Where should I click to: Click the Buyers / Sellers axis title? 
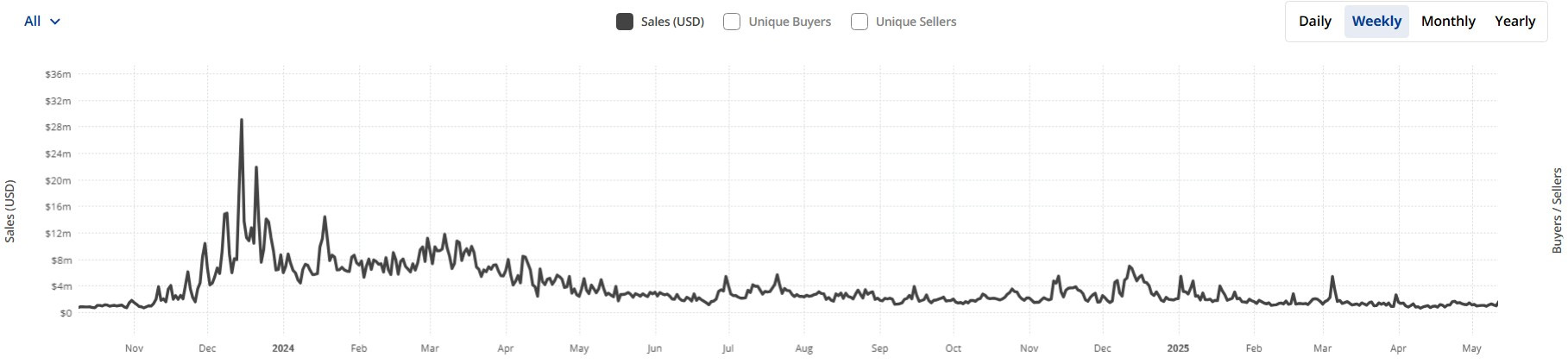[x=1557, y=210]
